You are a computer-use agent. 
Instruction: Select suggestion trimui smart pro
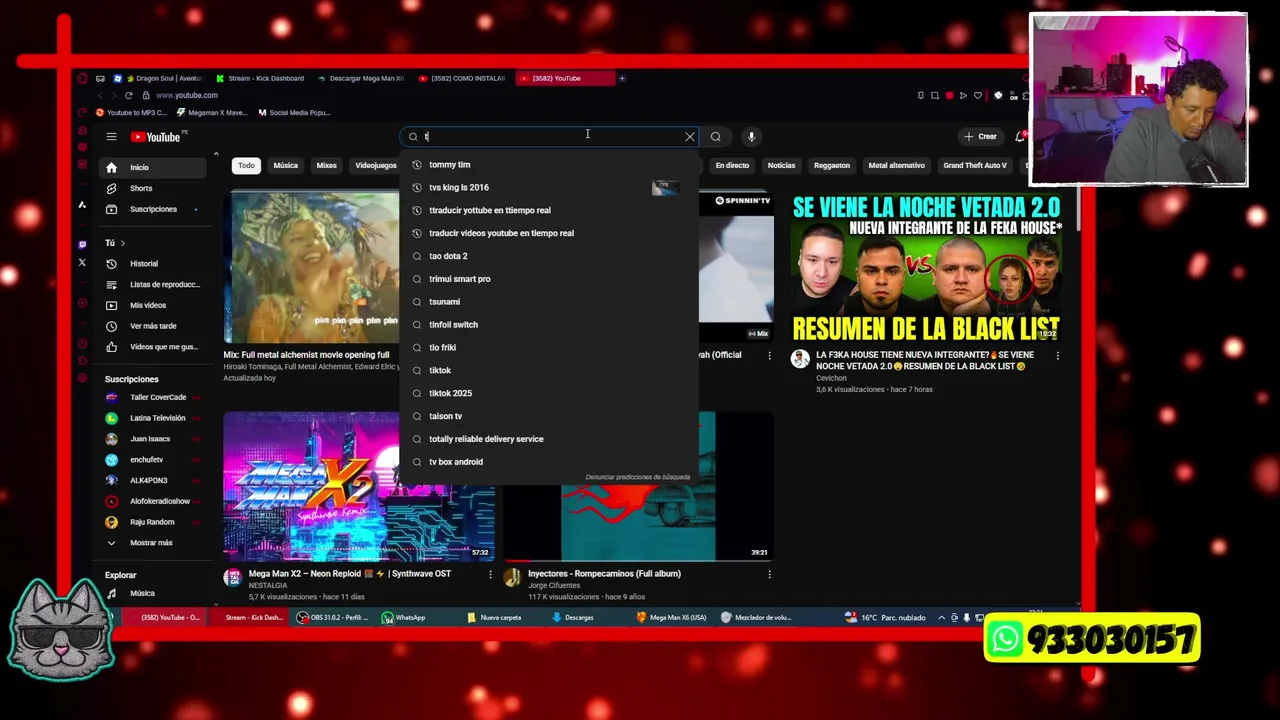[x=548, y=279]
